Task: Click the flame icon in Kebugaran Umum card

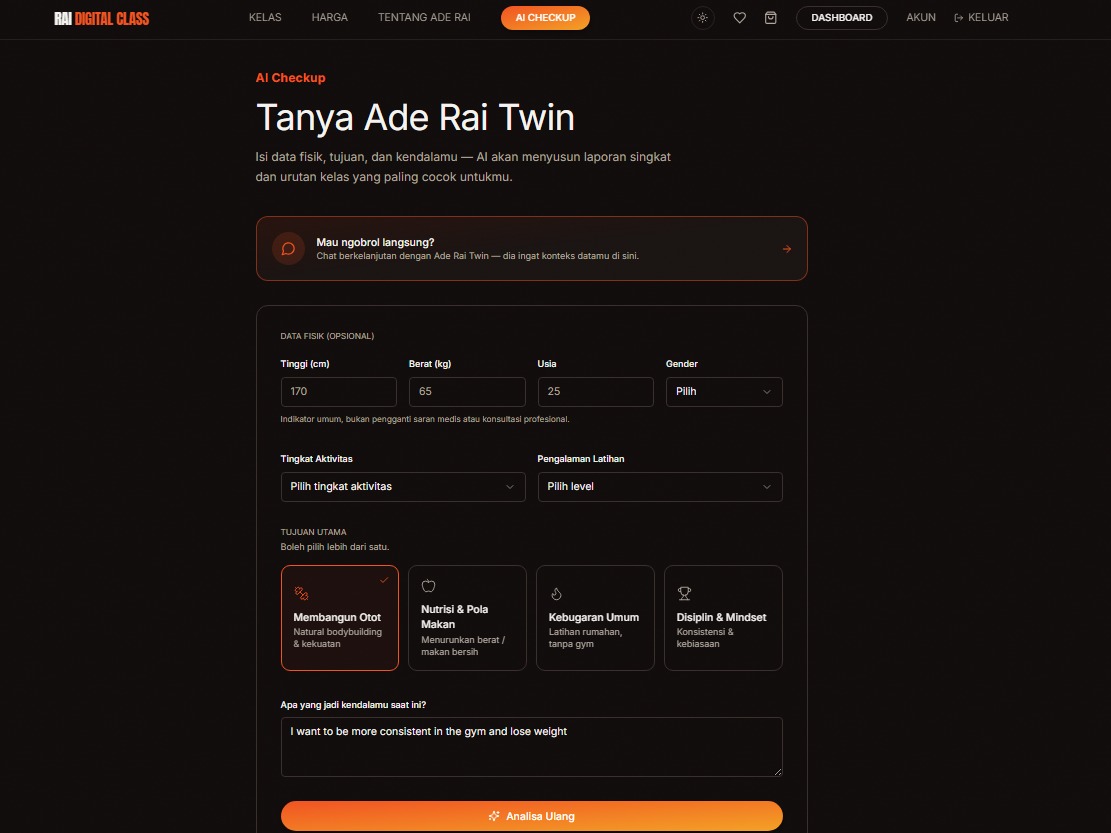Action: click(556, 594)
